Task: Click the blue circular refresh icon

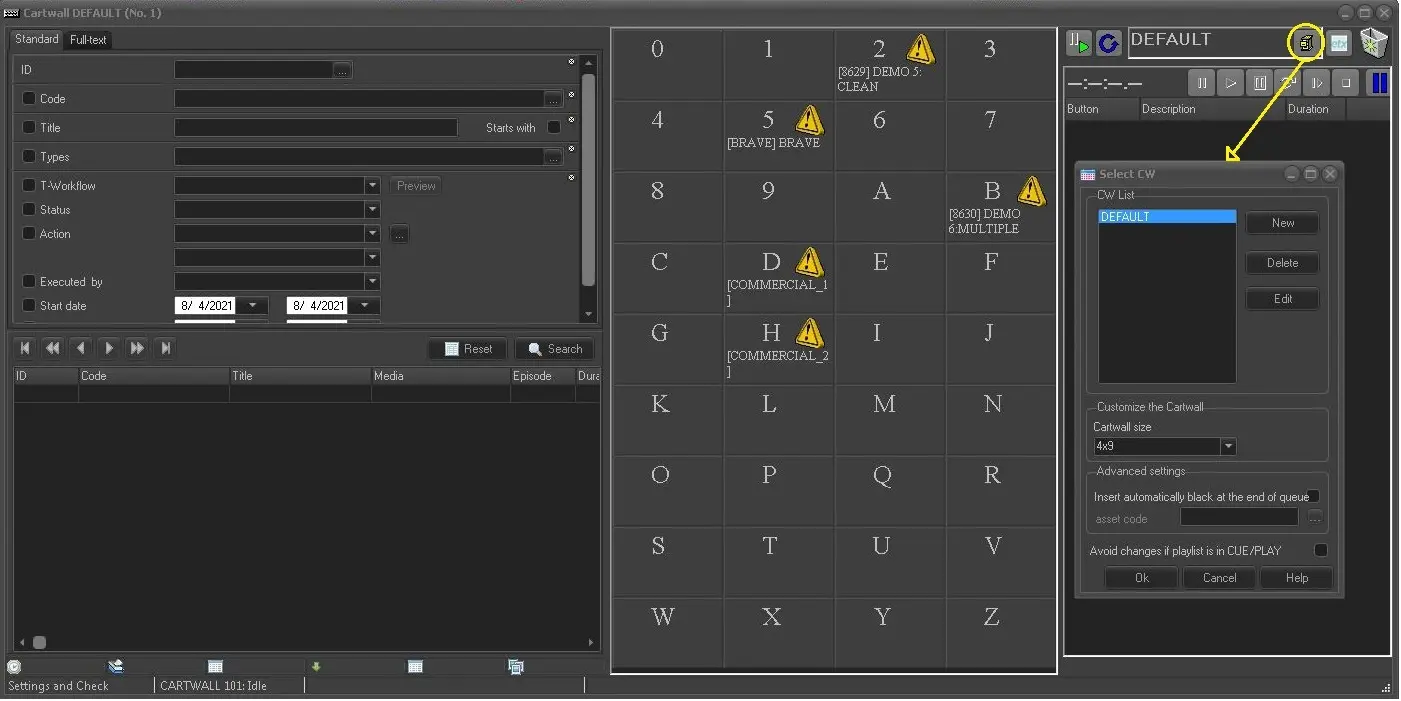Action: coord(1108,43)
